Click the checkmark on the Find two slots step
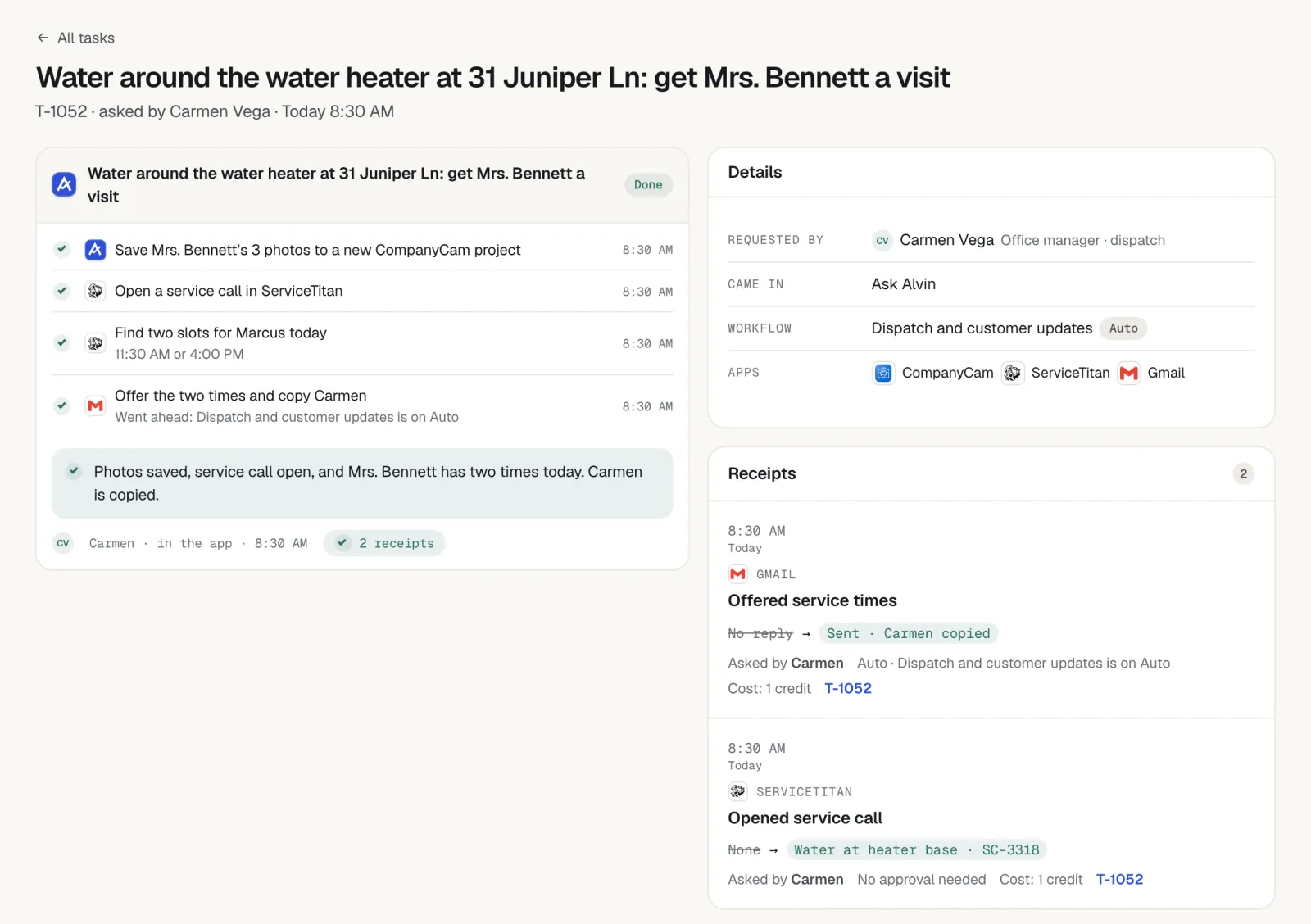 pos(61,342)
